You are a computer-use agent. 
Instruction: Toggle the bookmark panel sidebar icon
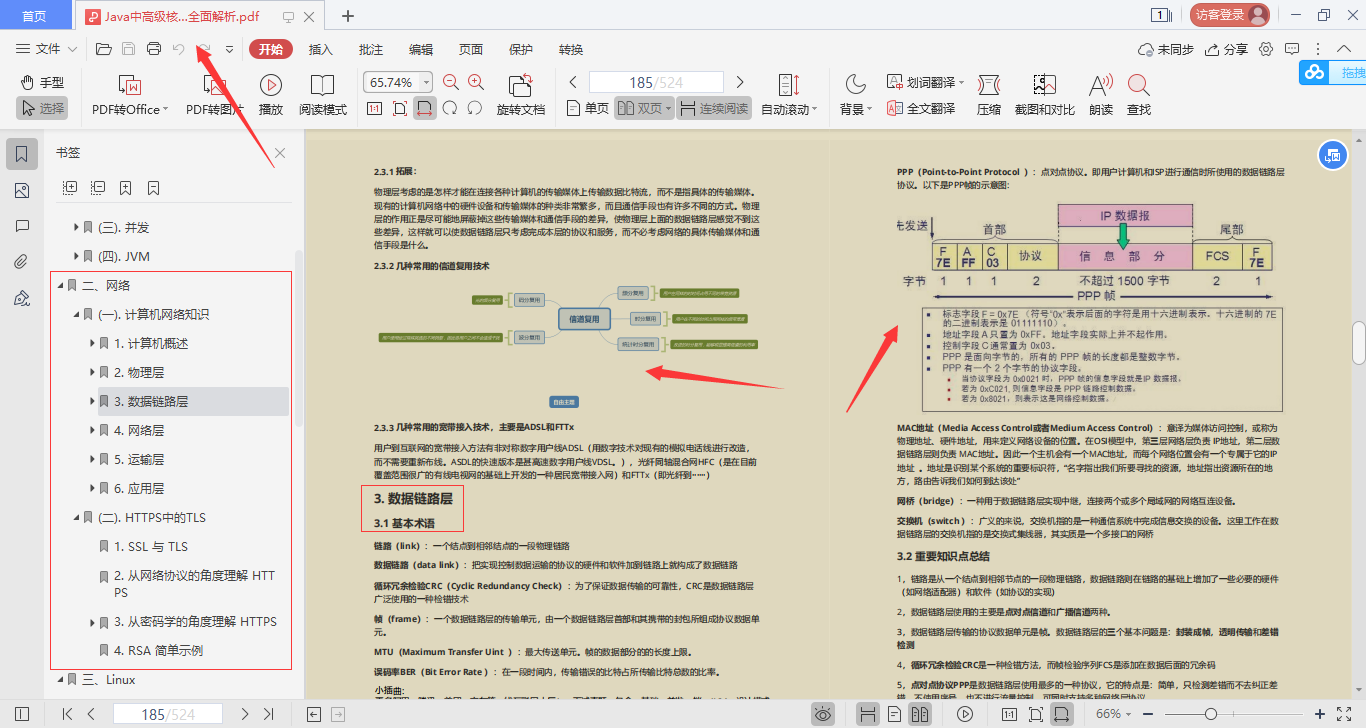[x=23, y=154]
